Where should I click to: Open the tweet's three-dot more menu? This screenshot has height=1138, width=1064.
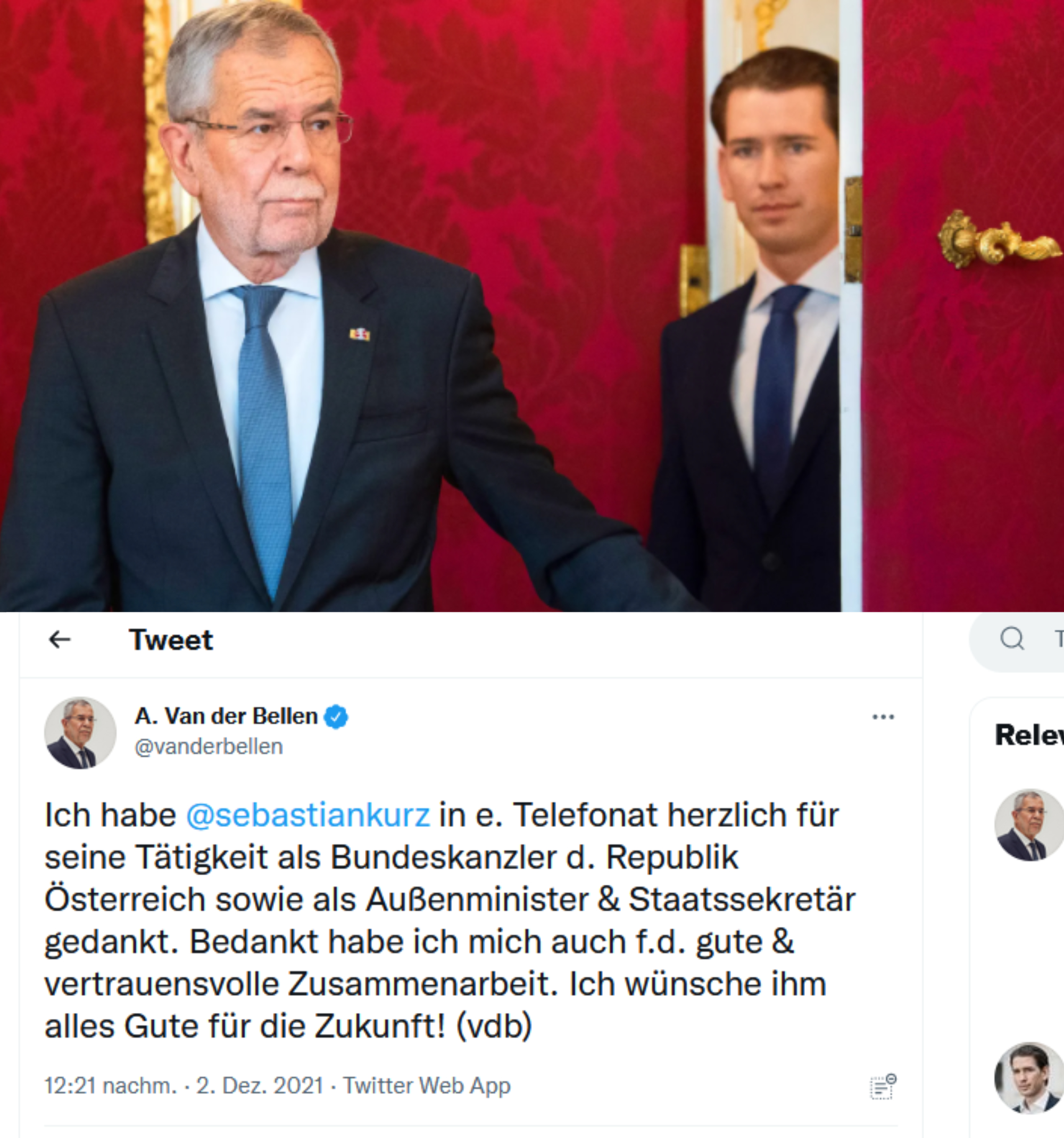(x=883, y=717)
